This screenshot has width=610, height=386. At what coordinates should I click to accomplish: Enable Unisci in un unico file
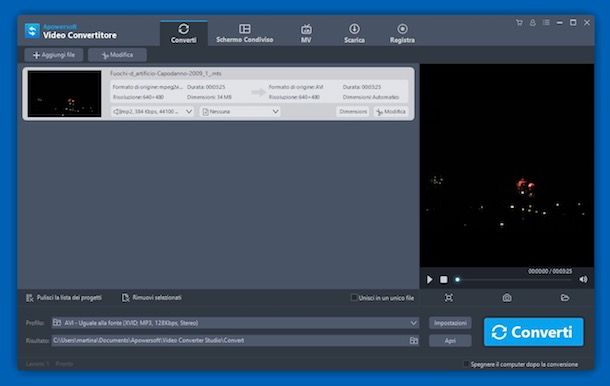click(354, 298)
